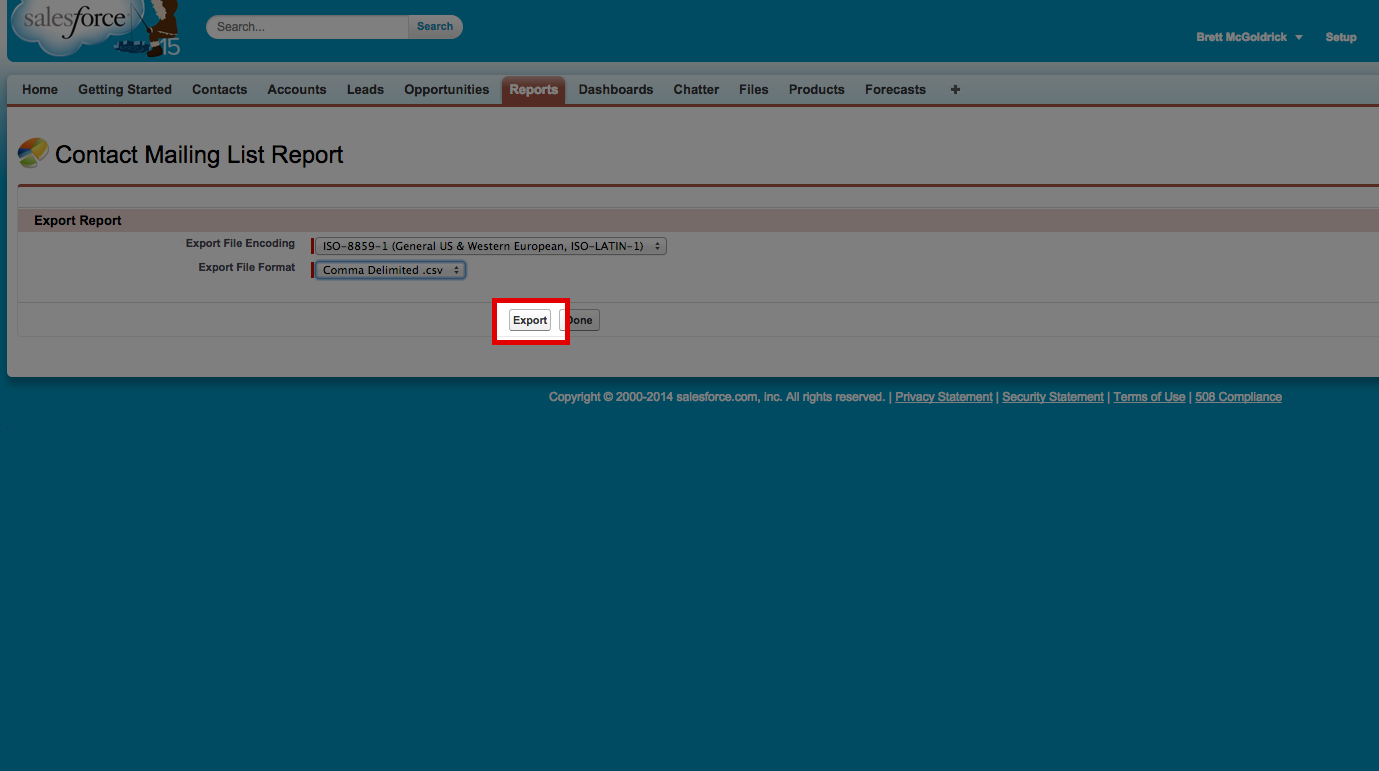
Task: Go to the Files tab
Action: click(x=754, y=90)
